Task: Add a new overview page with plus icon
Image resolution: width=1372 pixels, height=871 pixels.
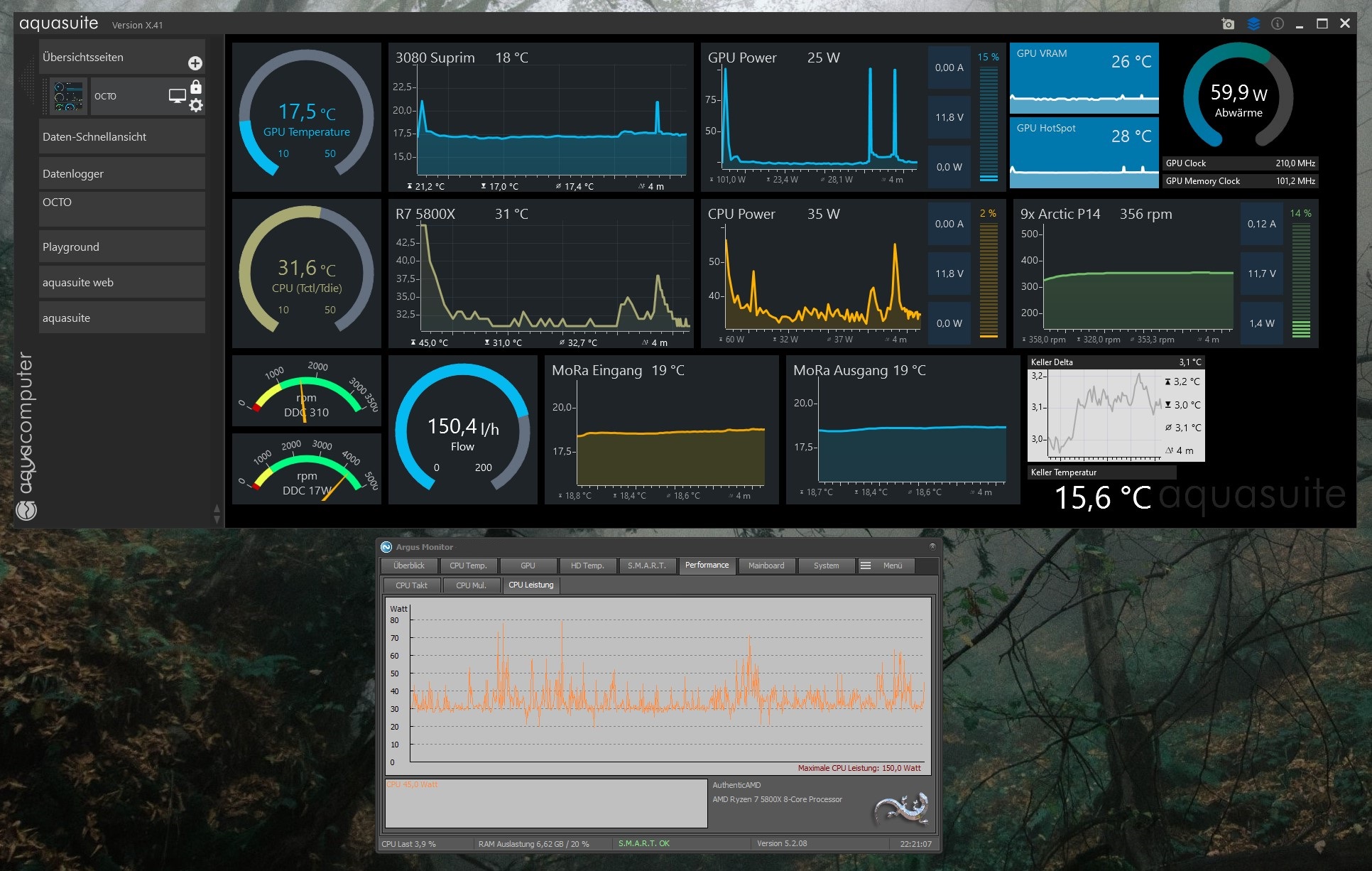Action: 195,63
